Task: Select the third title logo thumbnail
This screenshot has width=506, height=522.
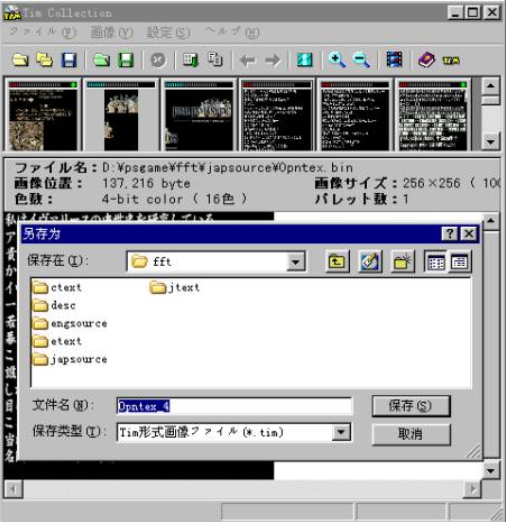Action: (199, 115)
